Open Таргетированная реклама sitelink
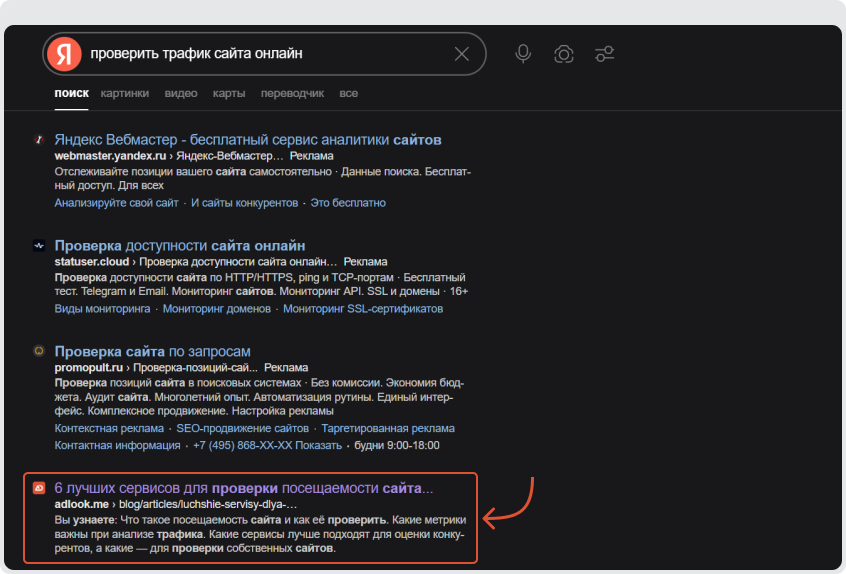 [388, 428]
